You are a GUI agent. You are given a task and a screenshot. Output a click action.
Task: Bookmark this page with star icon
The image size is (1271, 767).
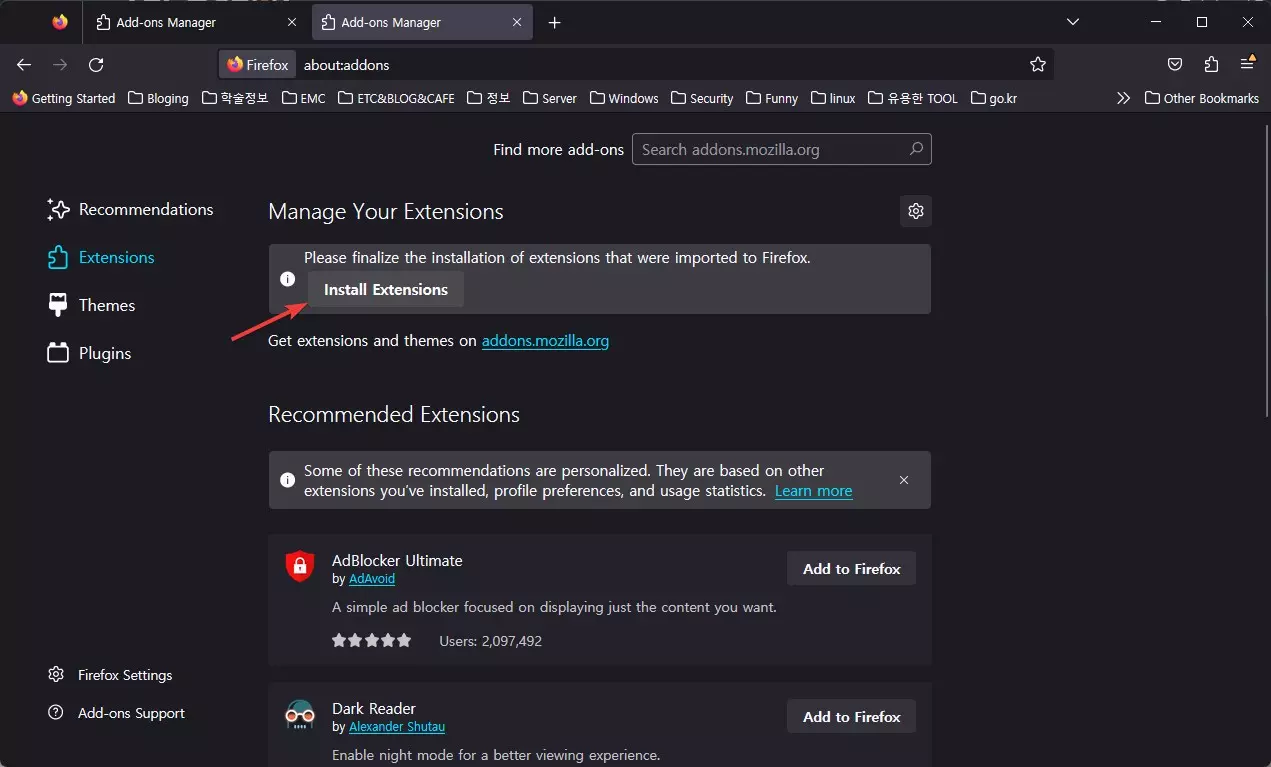[1038, 64]
